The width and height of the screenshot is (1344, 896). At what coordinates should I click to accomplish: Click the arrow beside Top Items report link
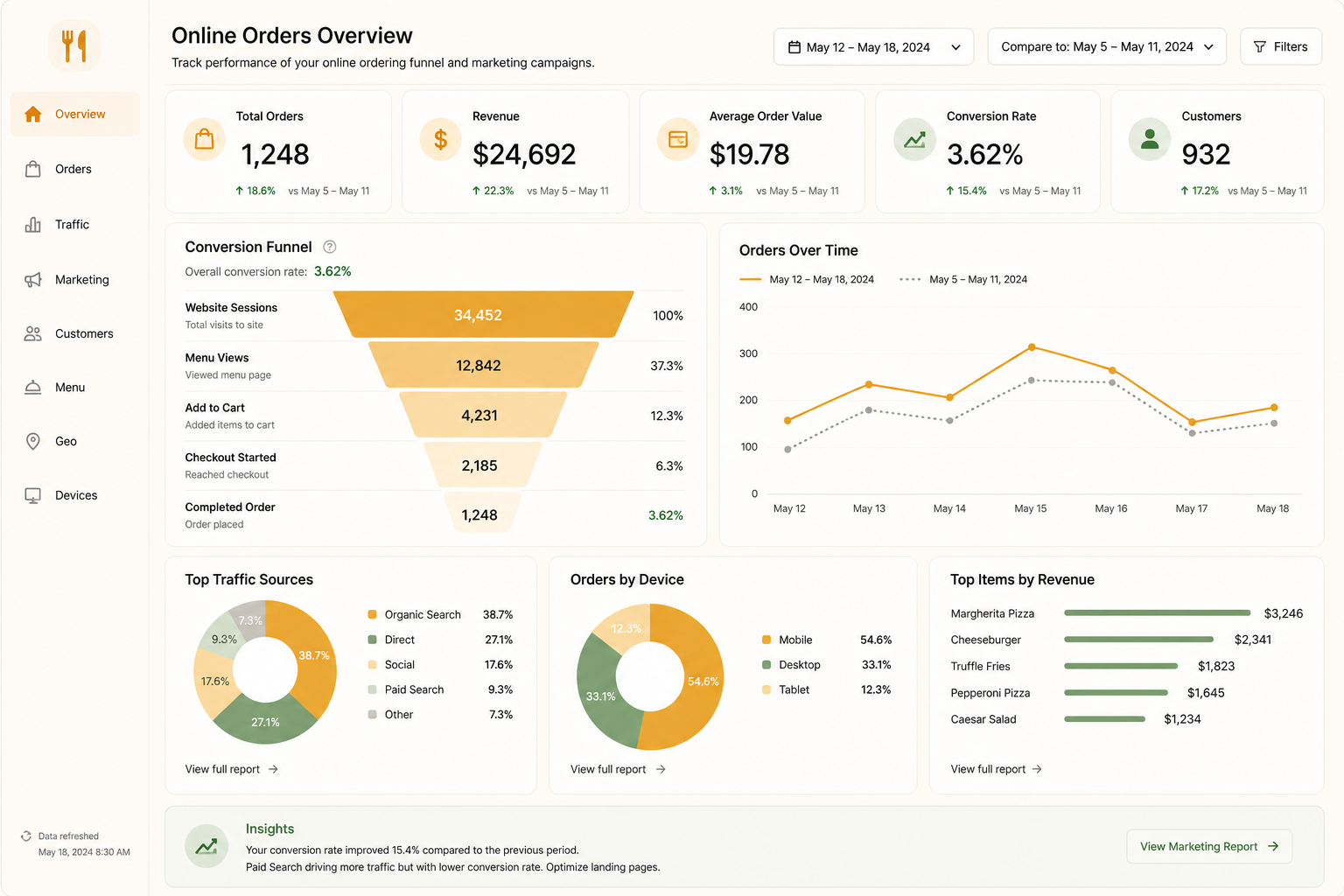click(1037, 769)
